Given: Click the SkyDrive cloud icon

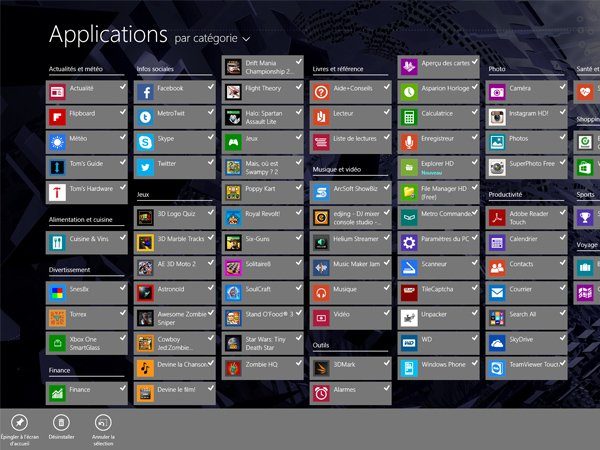Looking at the screenshot, I should [x=497, y=343].
